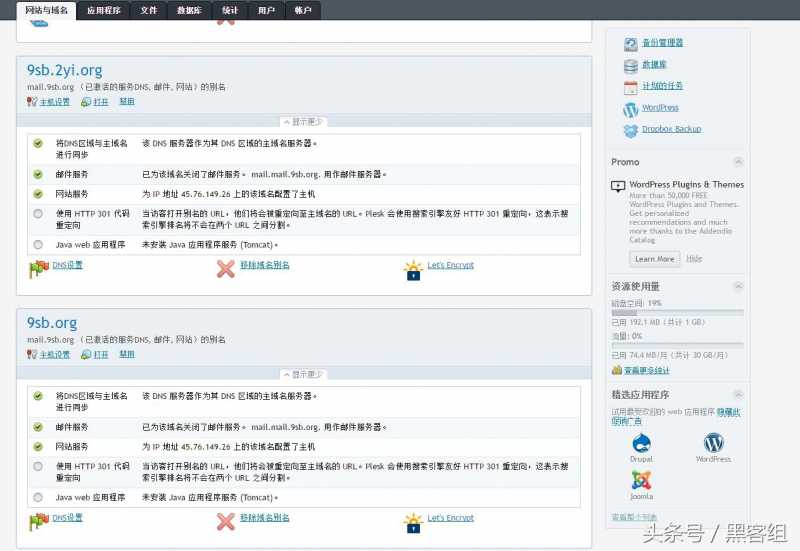
Task: Click the Learn More button
Action: [655, 259]
